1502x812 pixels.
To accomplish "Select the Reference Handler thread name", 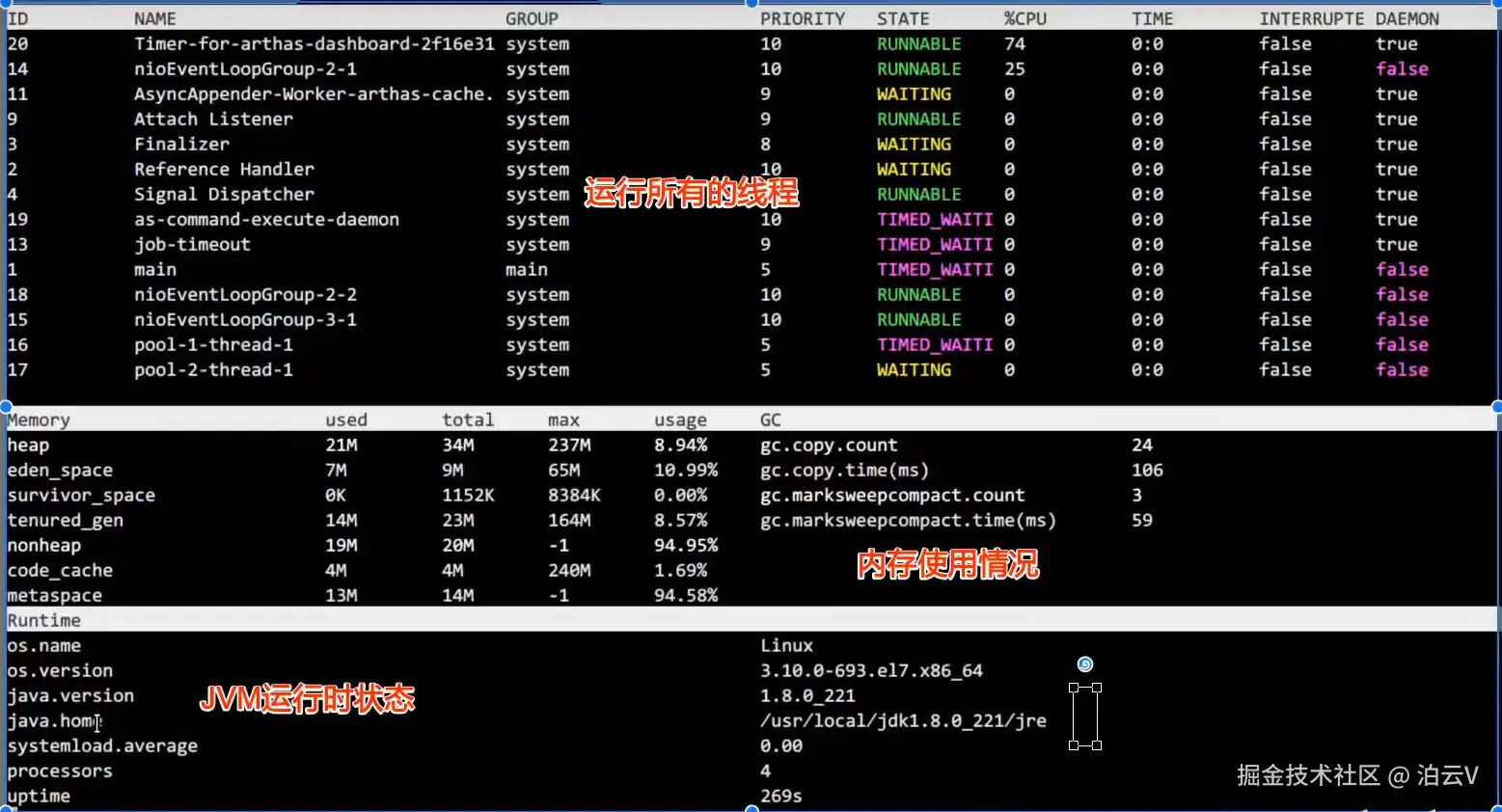I will click(225, 169).
